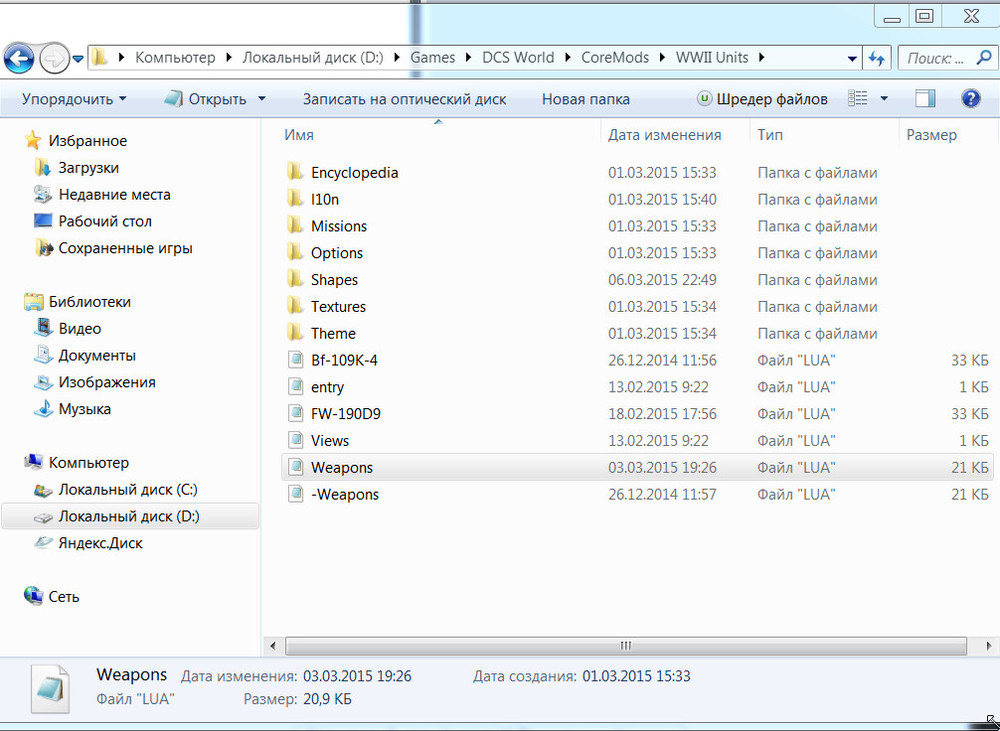Select Сеть in navigation pane
The height and width of the screenshot is (731, 1000).
pyautogui.click(x=64, y=596)
